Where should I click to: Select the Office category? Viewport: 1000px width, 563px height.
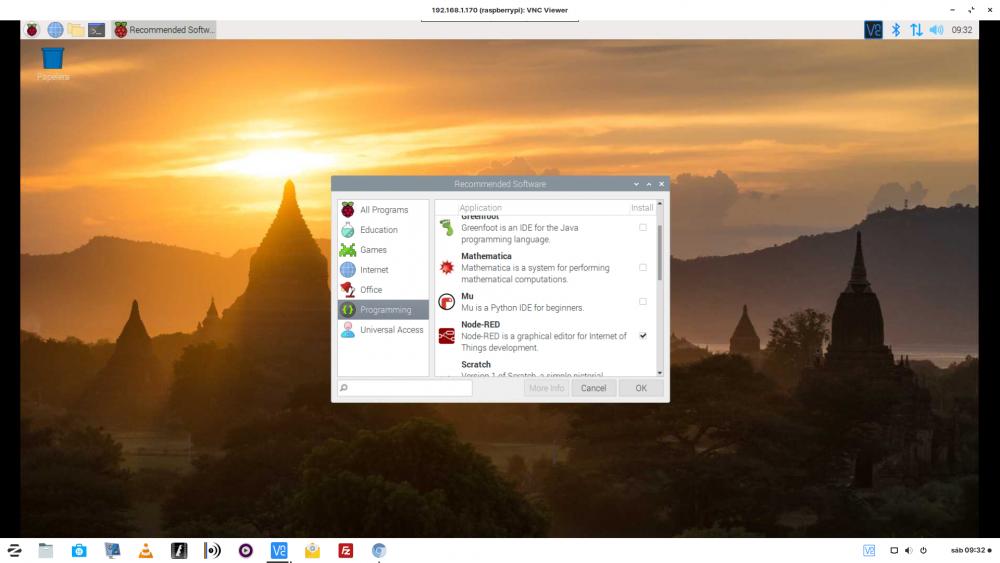383,289
